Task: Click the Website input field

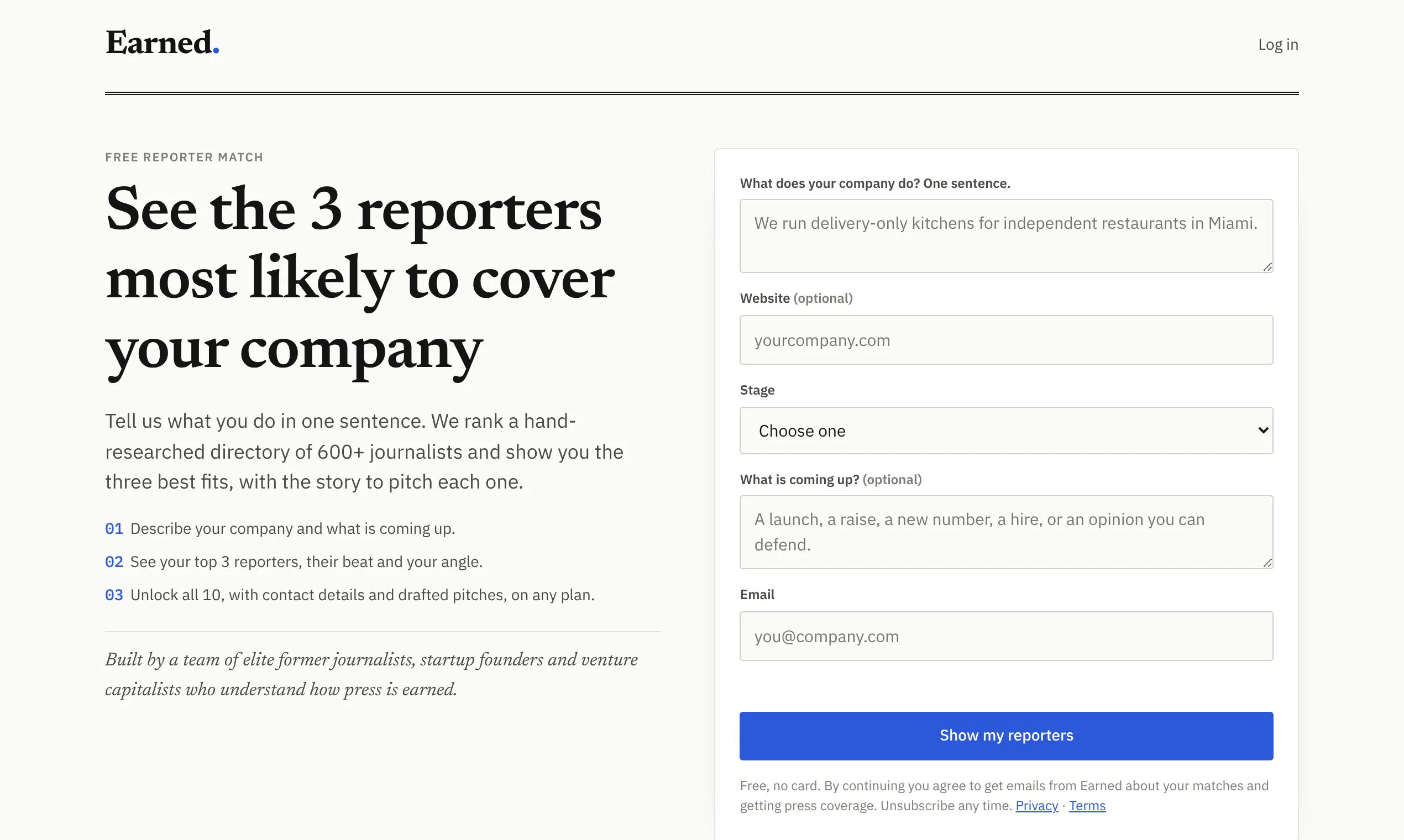Action: [x=1006, y=340]
